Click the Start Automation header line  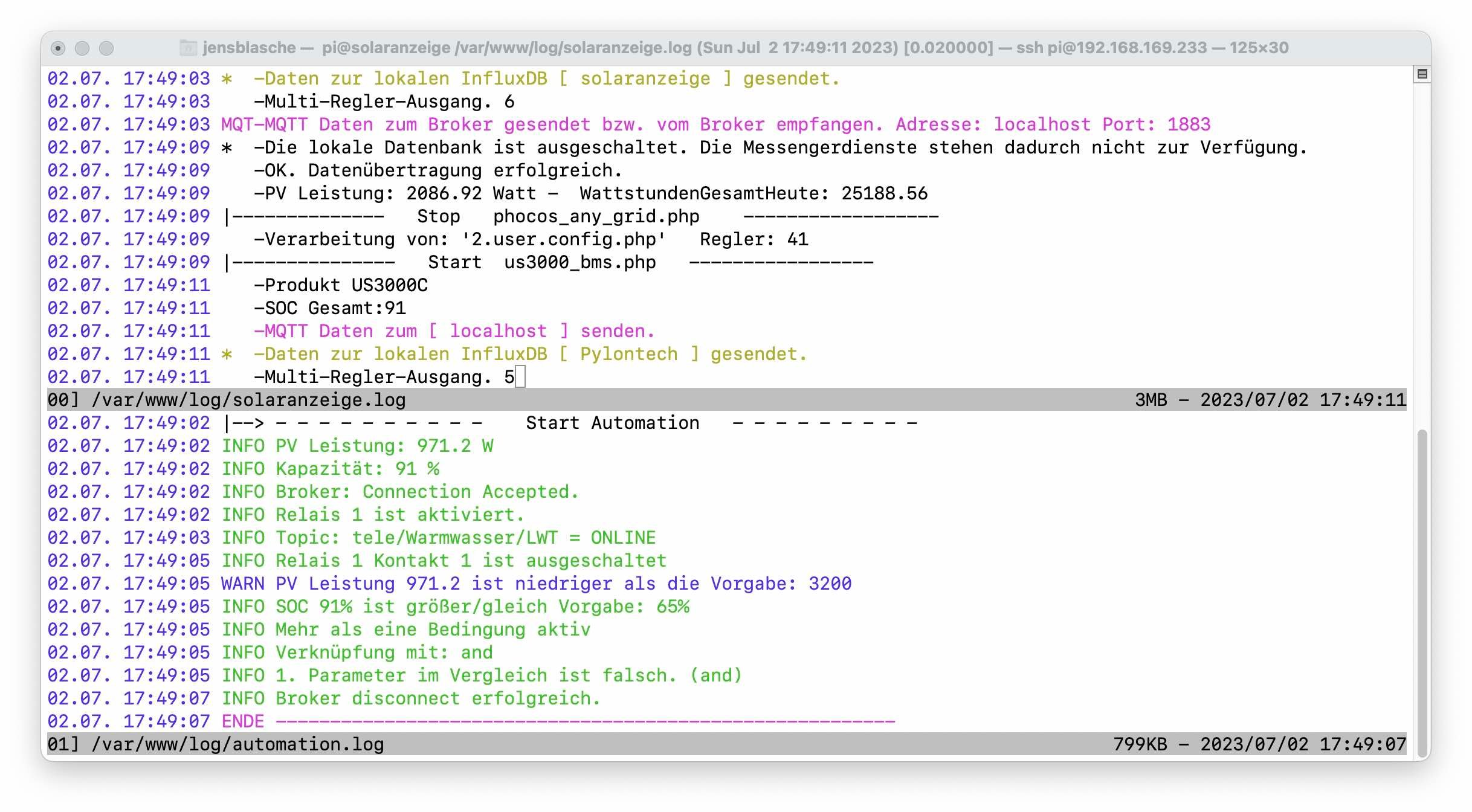[x=612, y=423]
